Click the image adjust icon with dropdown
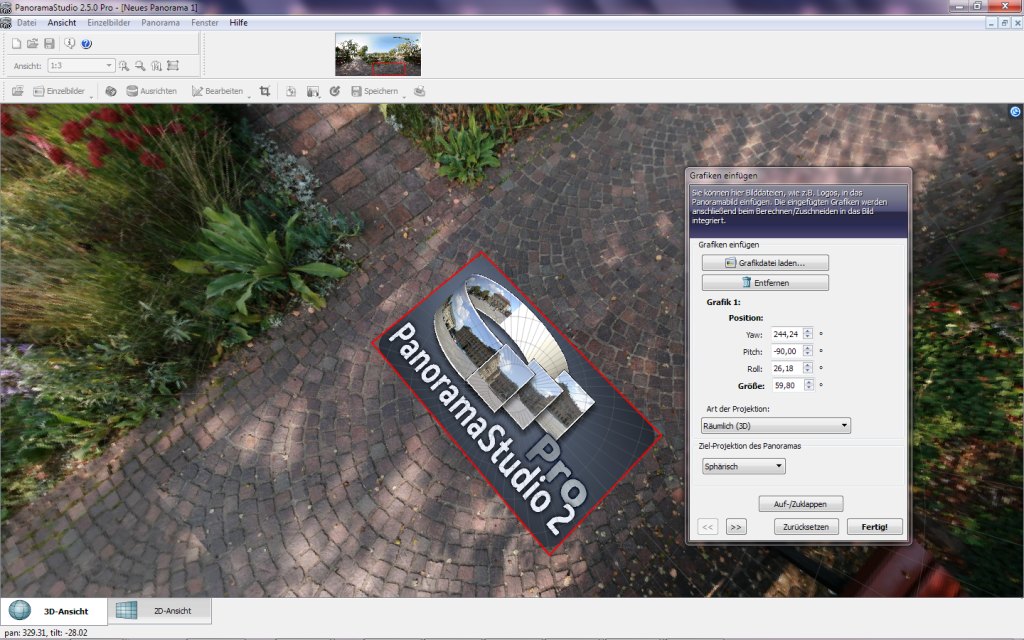The width and height of the screenshot is (1024, 640). pos(313,91)
